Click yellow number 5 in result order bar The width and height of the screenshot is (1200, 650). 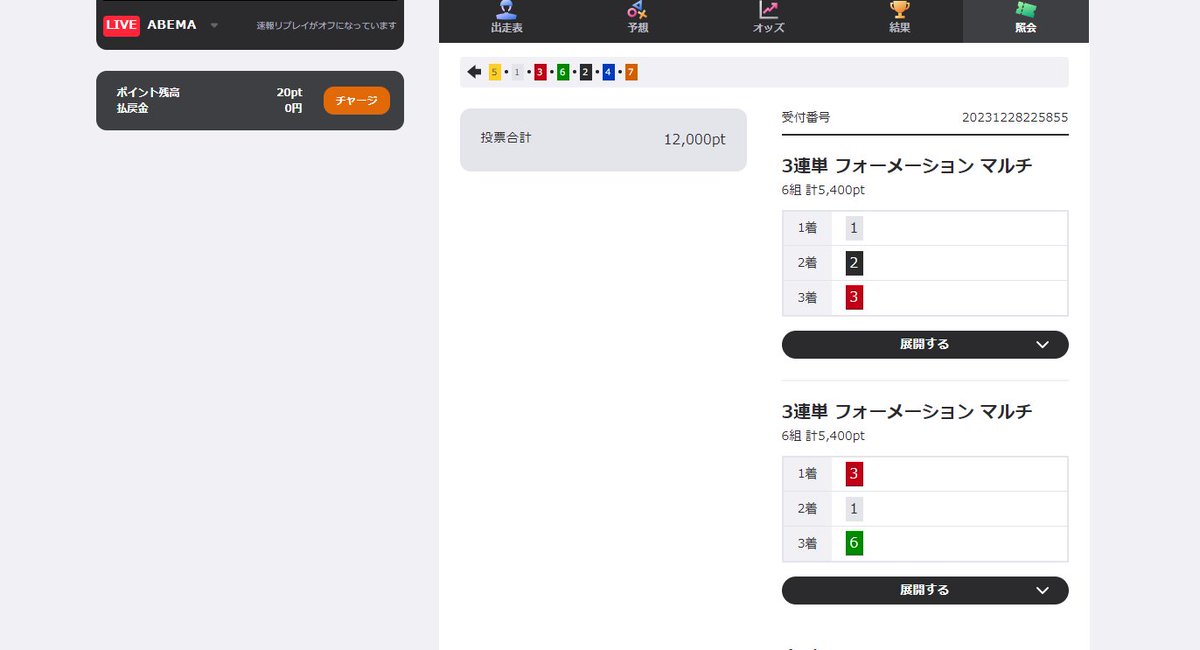click(495, 72)
